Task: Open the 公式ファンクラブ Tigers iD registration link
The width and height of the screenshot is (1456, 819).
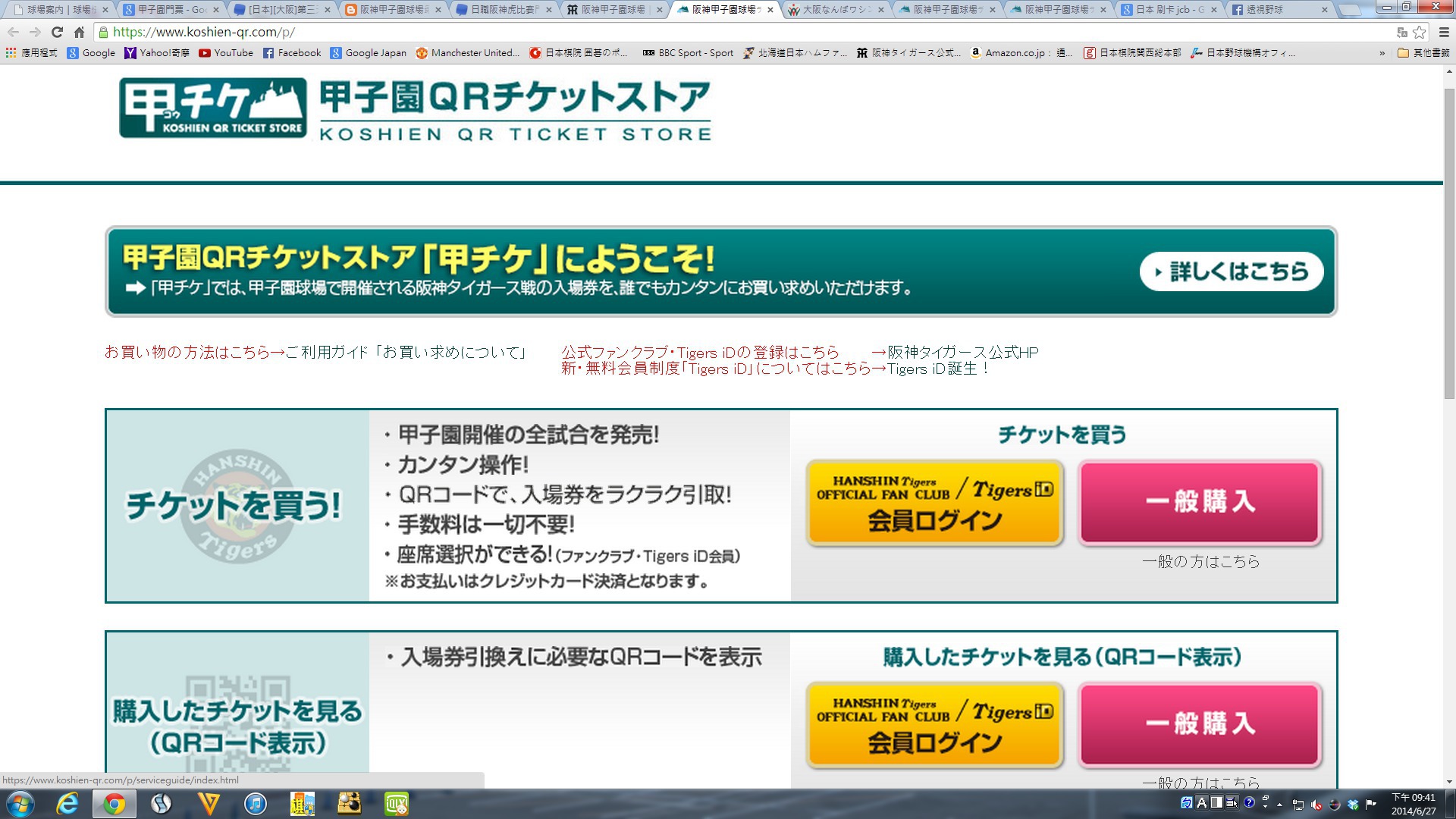Action: 700,352
